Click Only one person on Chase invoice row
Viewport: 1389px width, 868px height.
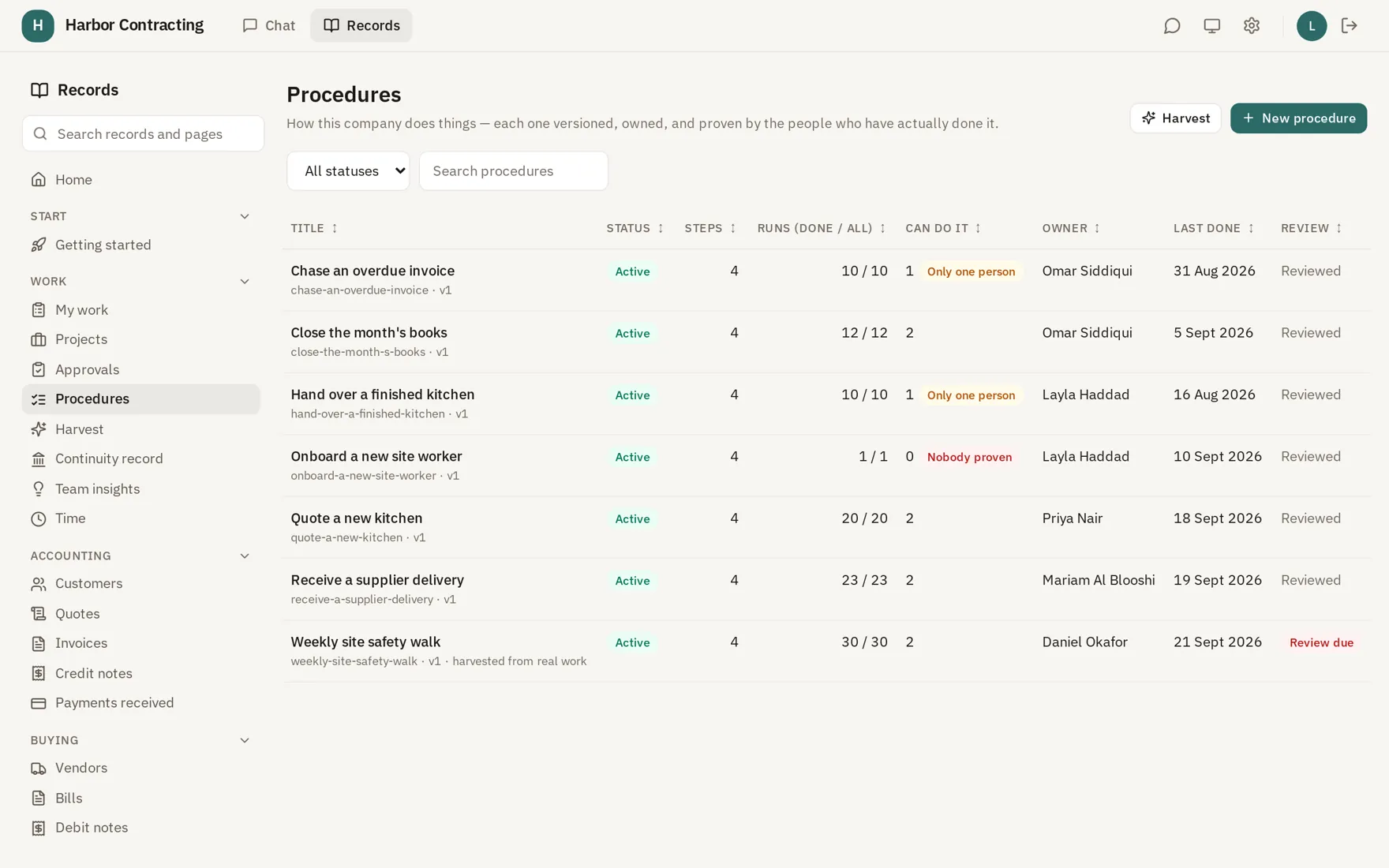pos(971,271)
